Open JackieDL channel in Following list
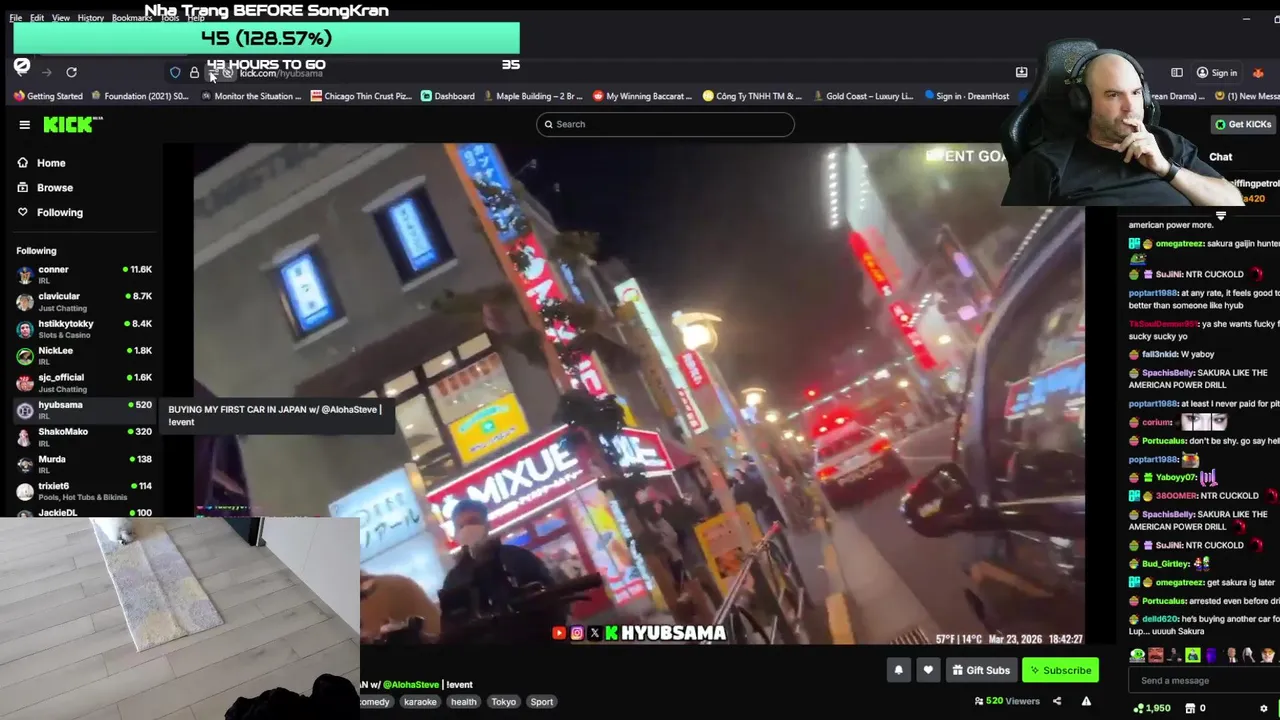This screenshot has height=720, width=1280. 84,513
